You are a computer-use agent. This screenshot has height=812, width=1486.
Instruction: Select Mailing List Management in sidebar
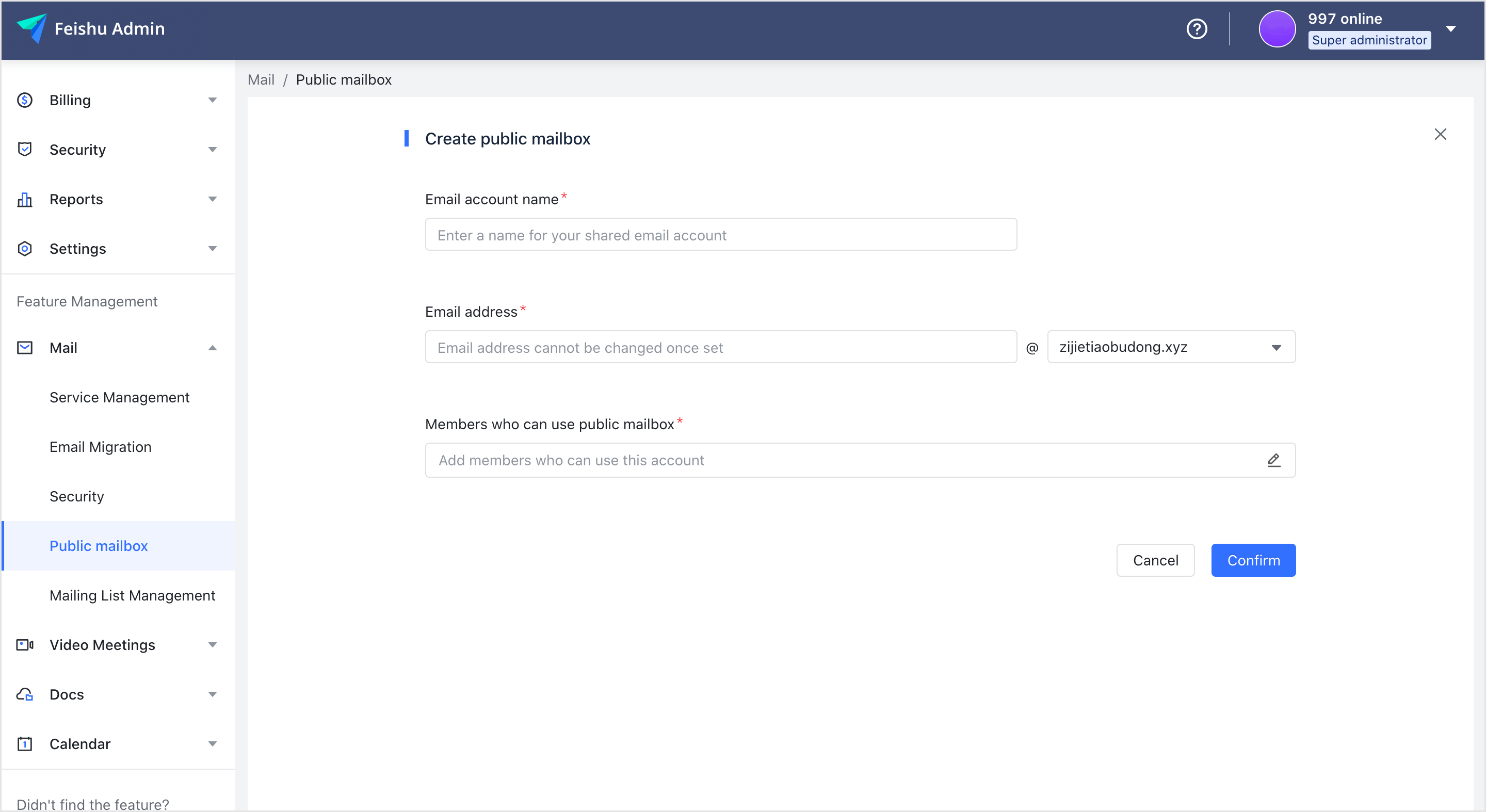pyautogui.click(x=132, y=595)
